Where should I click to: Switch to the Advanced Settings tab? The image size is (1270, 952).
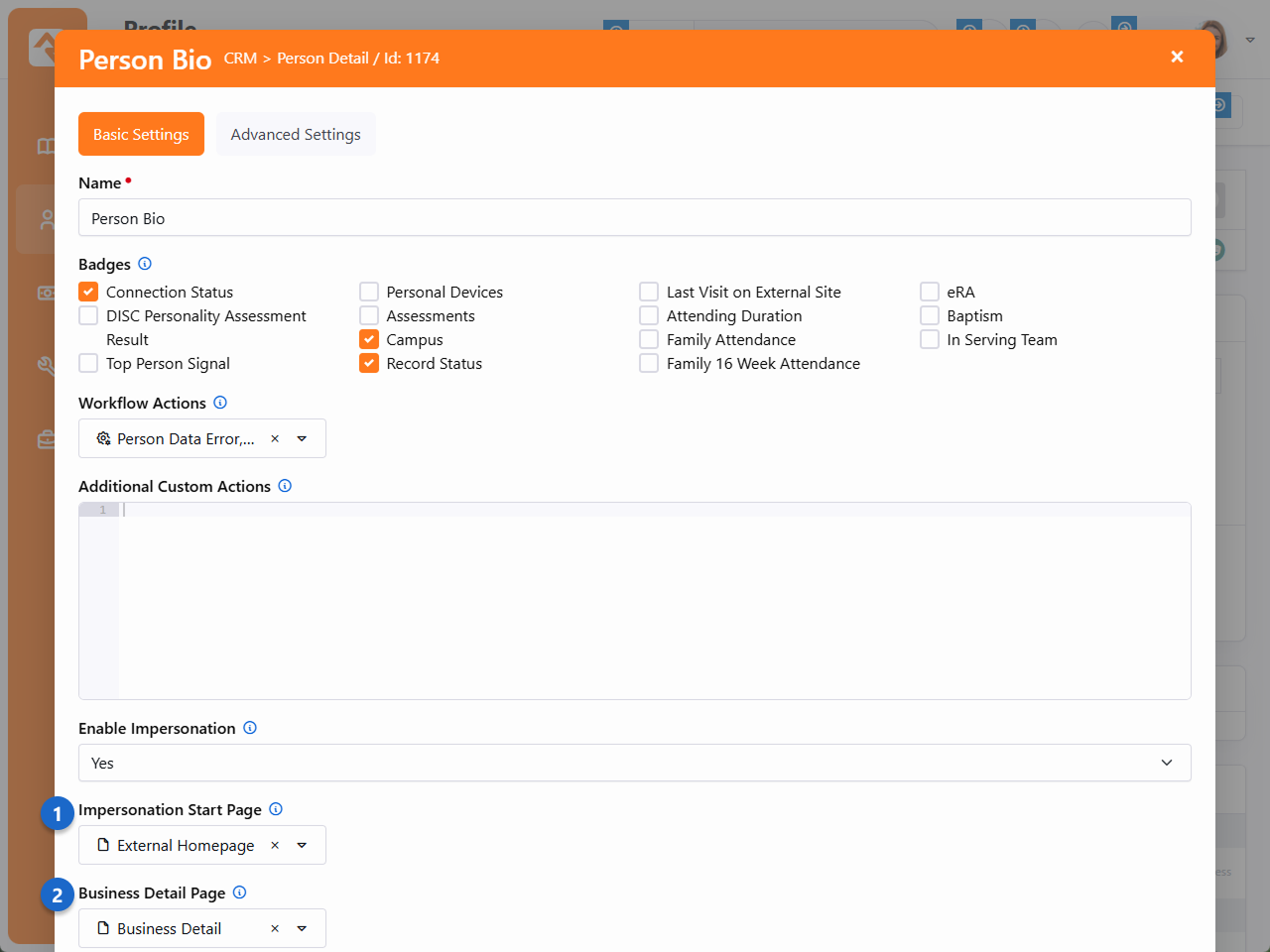pyautogui.click(x=296, y=134)
